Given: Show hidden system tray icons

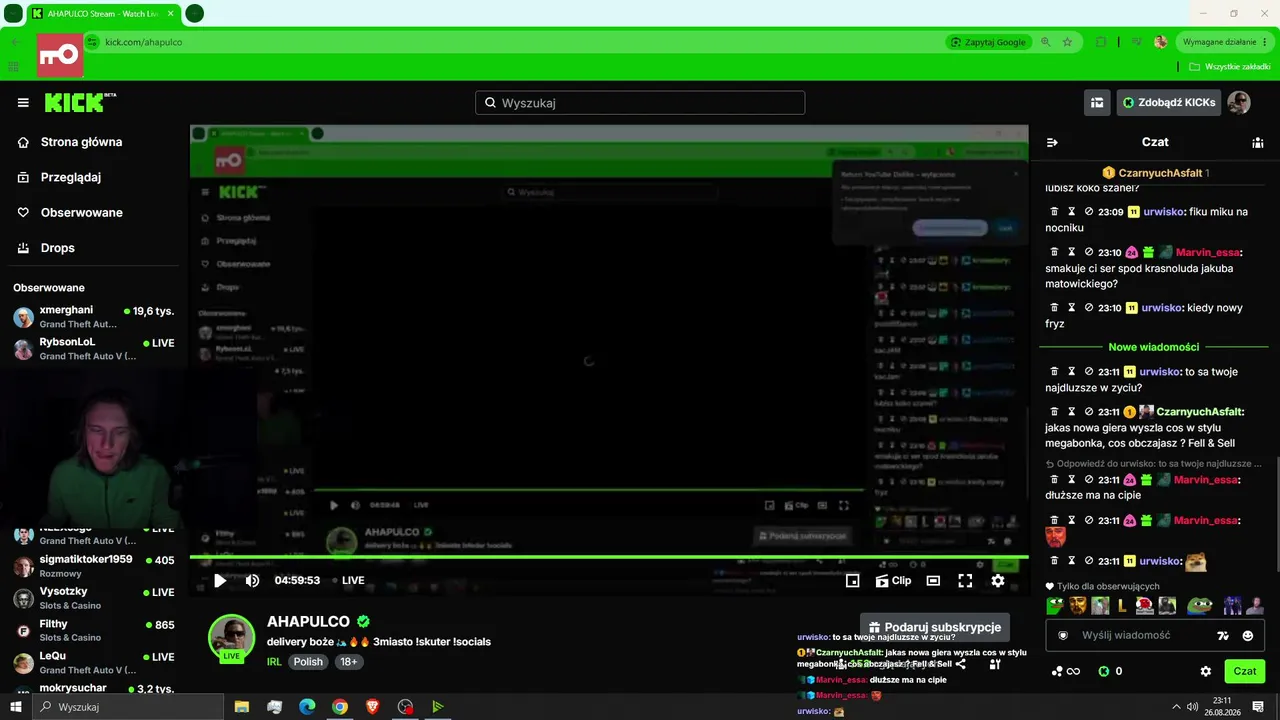Looking at the screenshot, I should [1176, 707].
